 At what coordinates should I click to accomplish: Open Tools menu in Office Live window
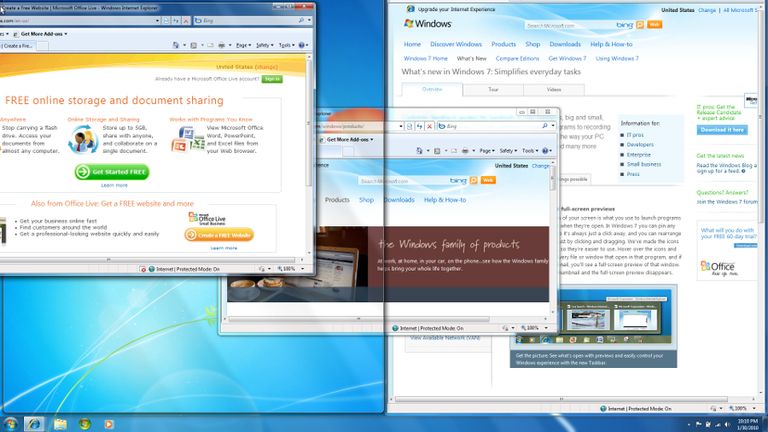287,45
